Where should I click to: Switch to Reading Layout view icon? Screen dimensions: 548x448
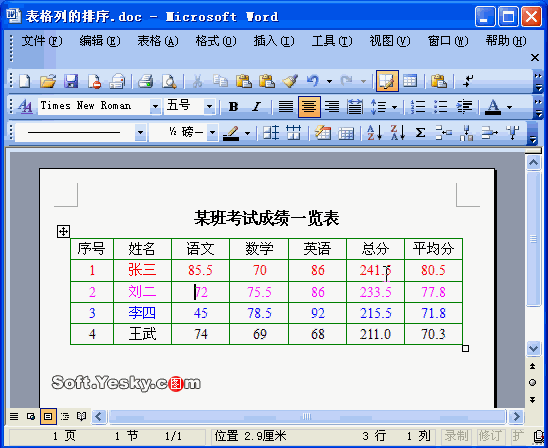[x=82, y=417]
